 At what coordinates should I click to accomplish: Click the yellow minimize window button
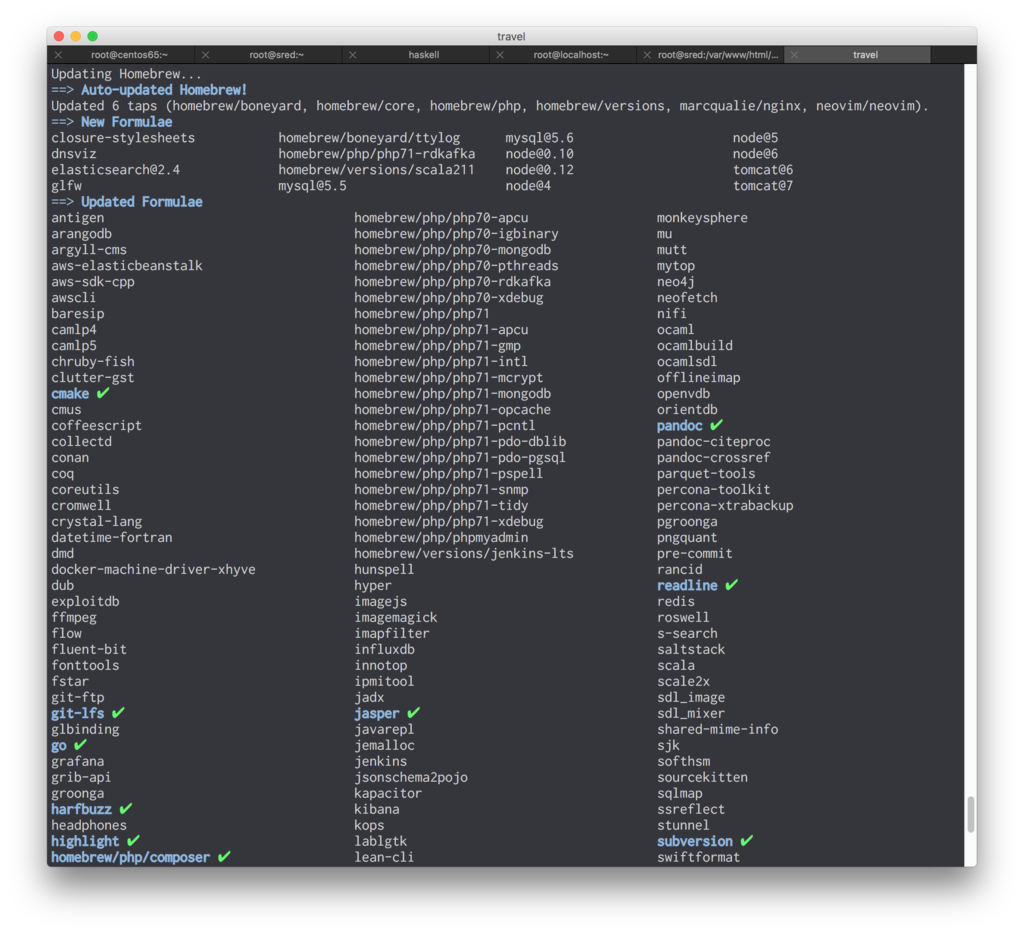click(76, 36)
